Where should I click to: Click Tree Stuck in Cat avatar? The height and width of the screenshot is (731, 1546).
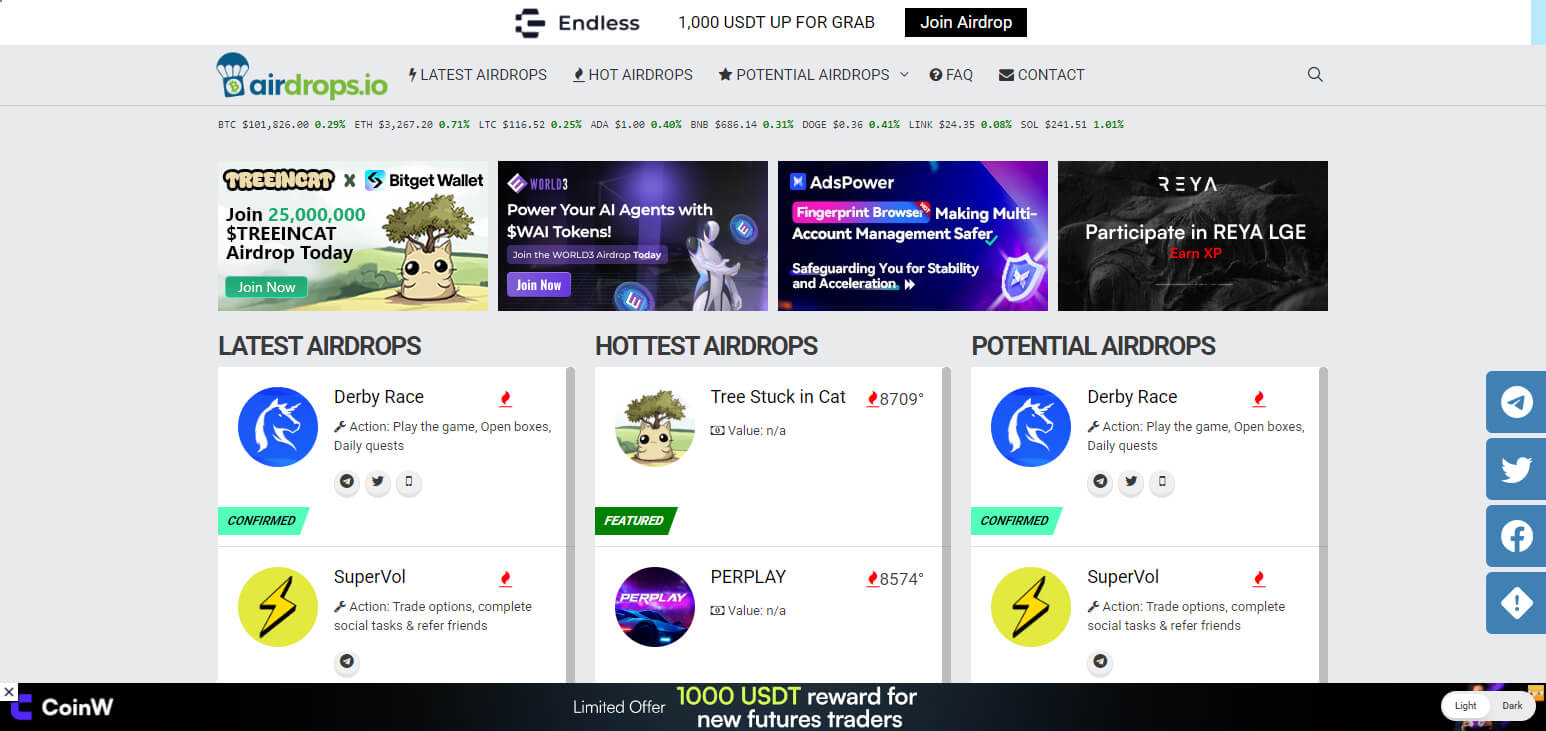click(655, 427)
